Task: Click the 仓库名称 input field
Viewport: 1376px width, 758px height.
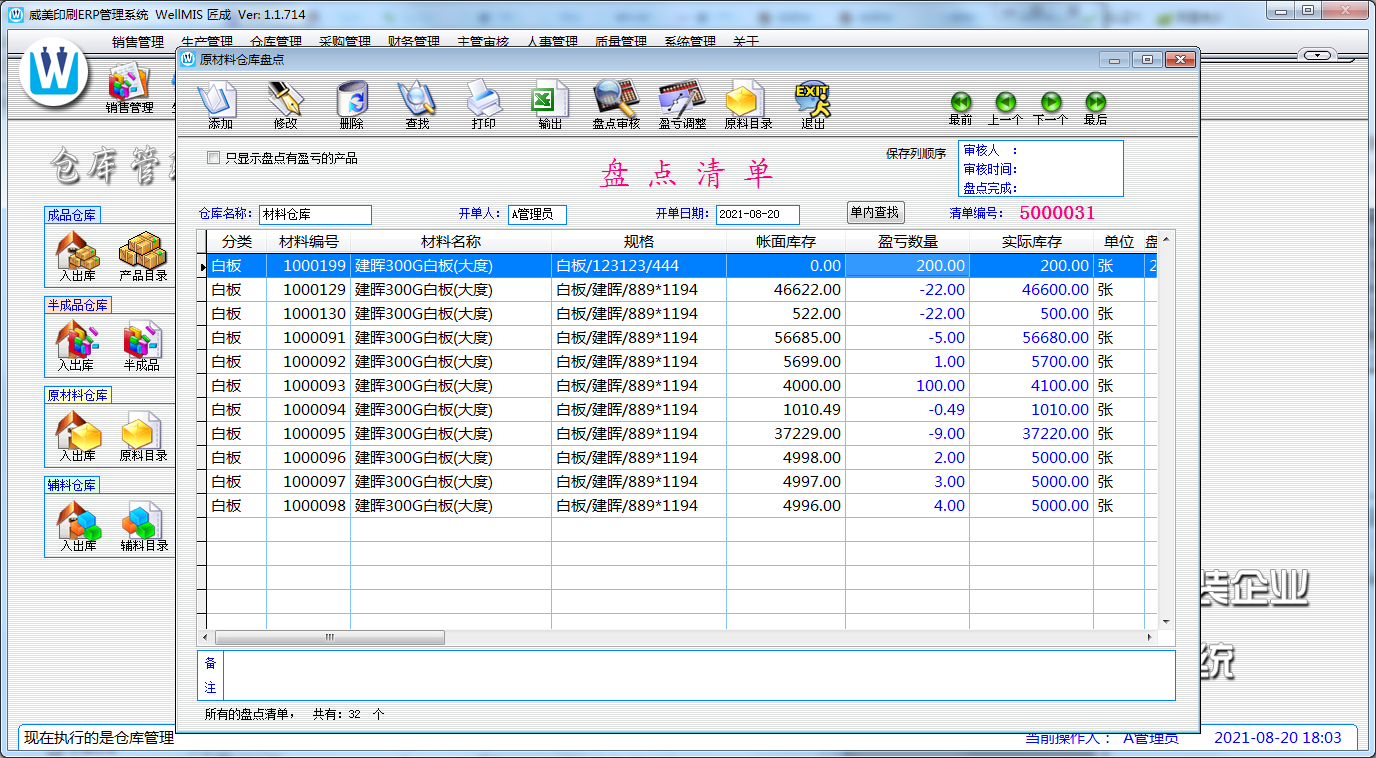Action: pyautogui.click(x=315, y=215)
